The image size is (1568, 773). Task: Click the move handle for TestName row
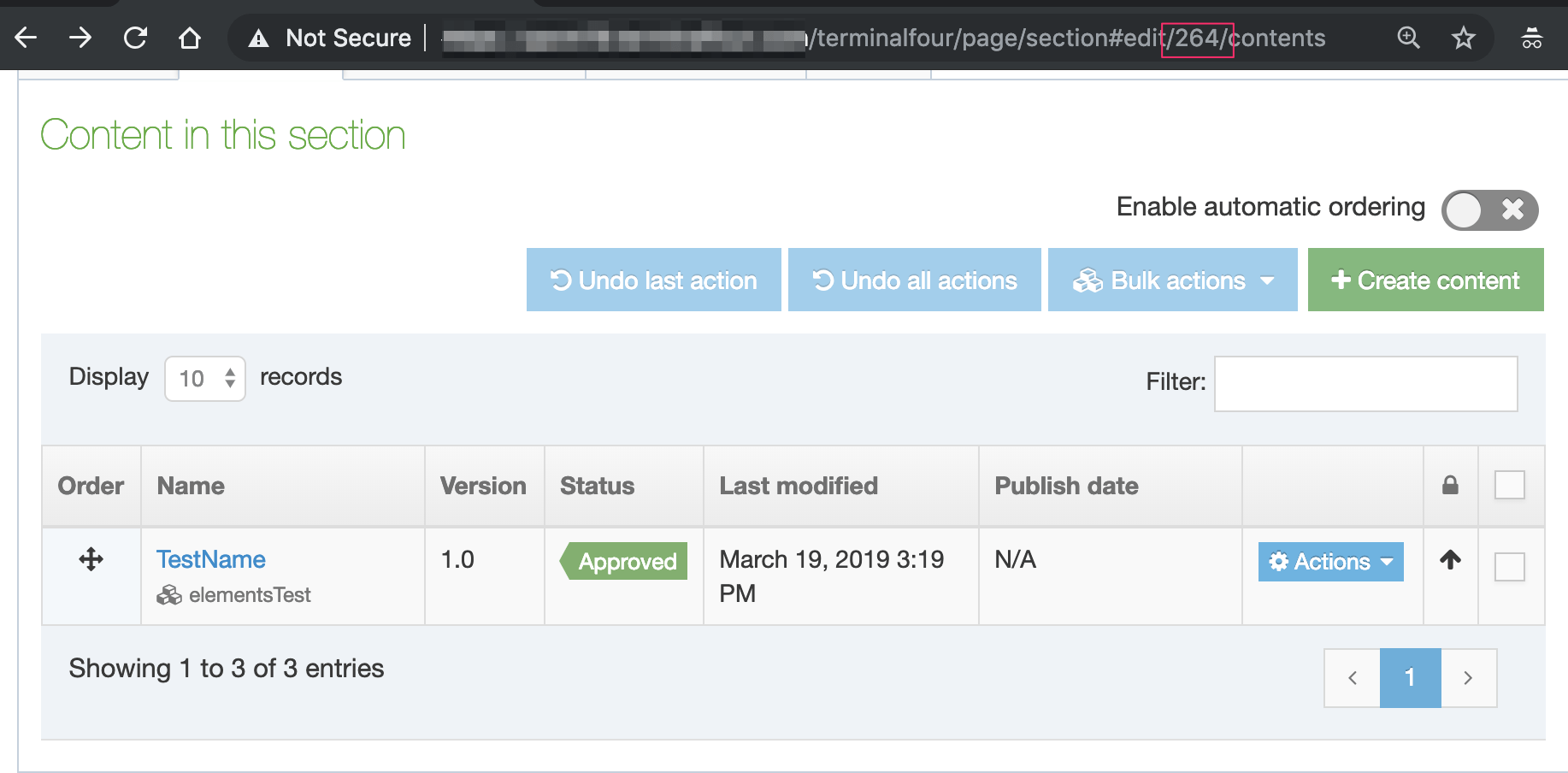(91, 560)
